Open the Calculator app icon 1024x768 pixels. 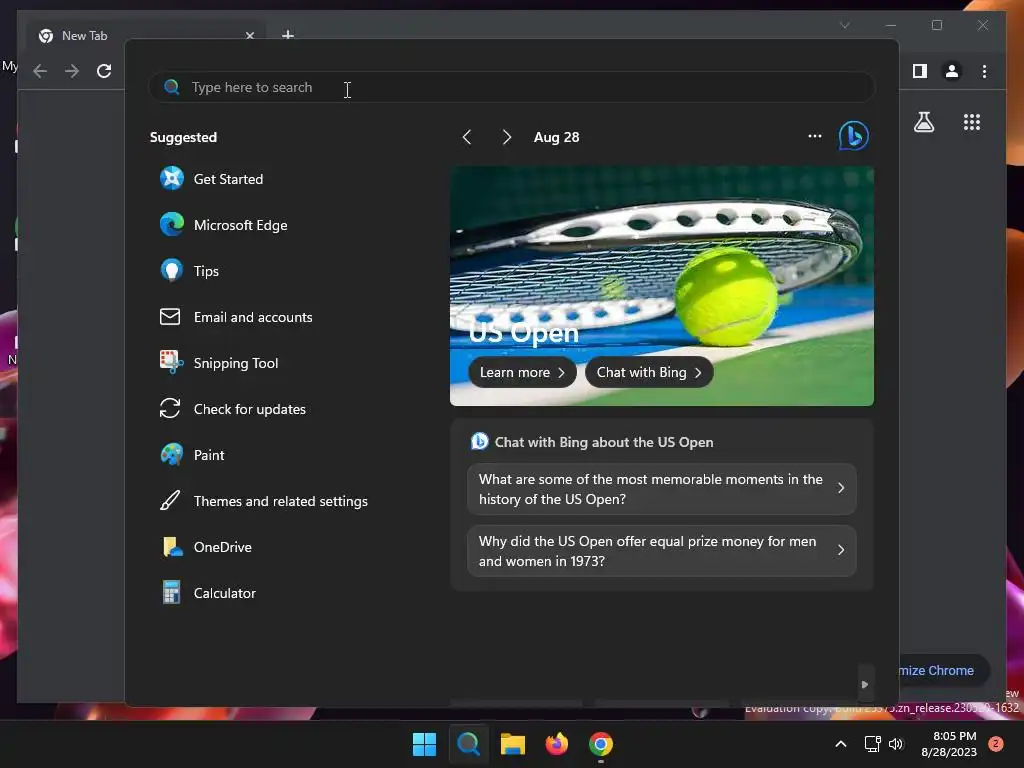click(x=171, y=593)
